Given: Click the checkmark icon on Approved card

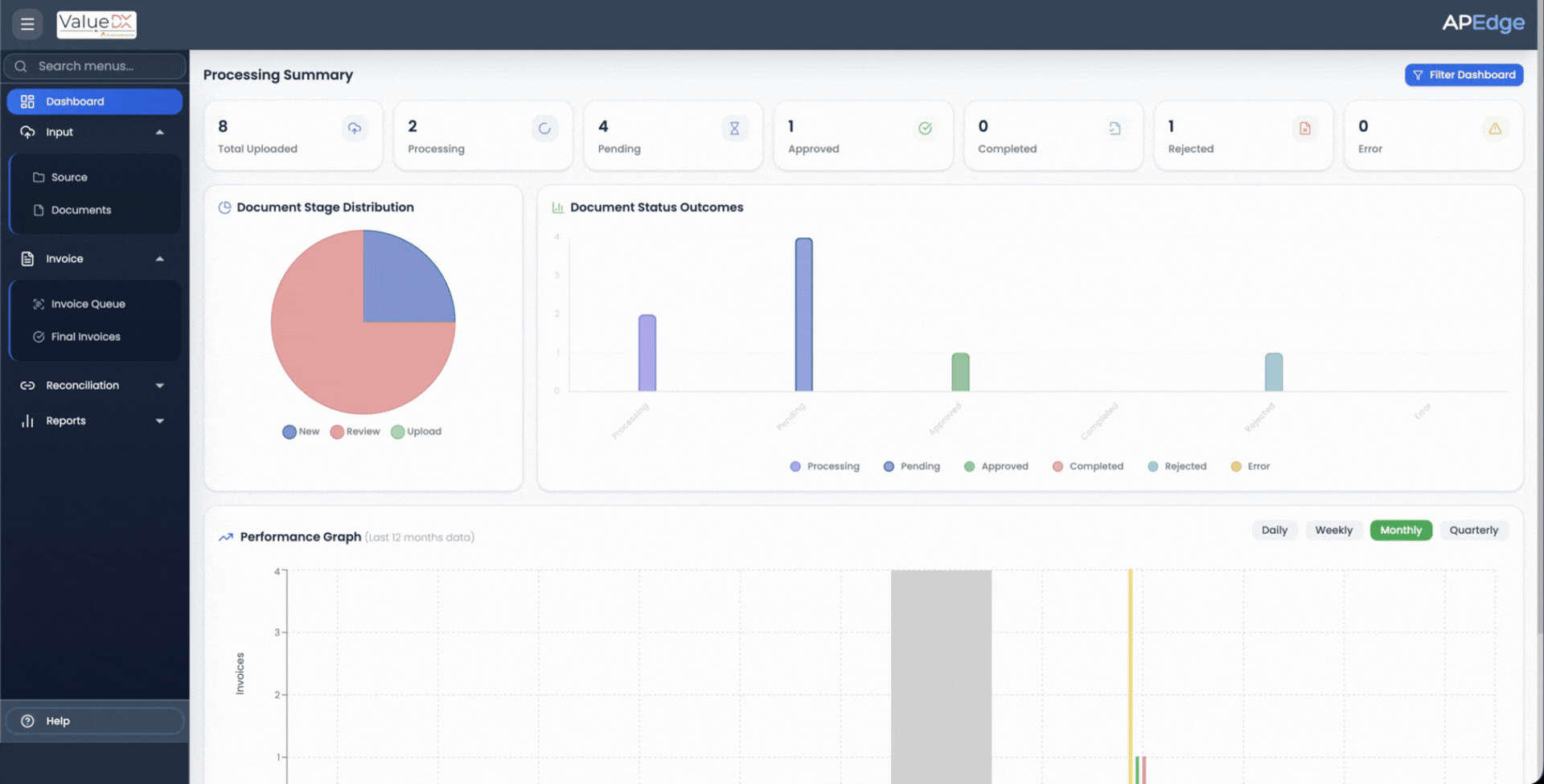Looking at the screenshot, I should [x=925, y=129].
